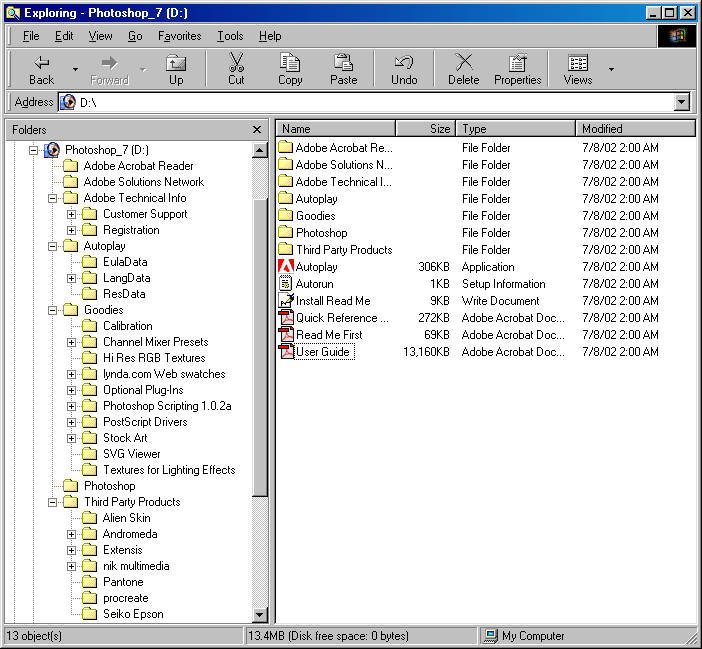702x649 pixels.
Task: Sort files by the Modified column header
Action: [635, 128]
